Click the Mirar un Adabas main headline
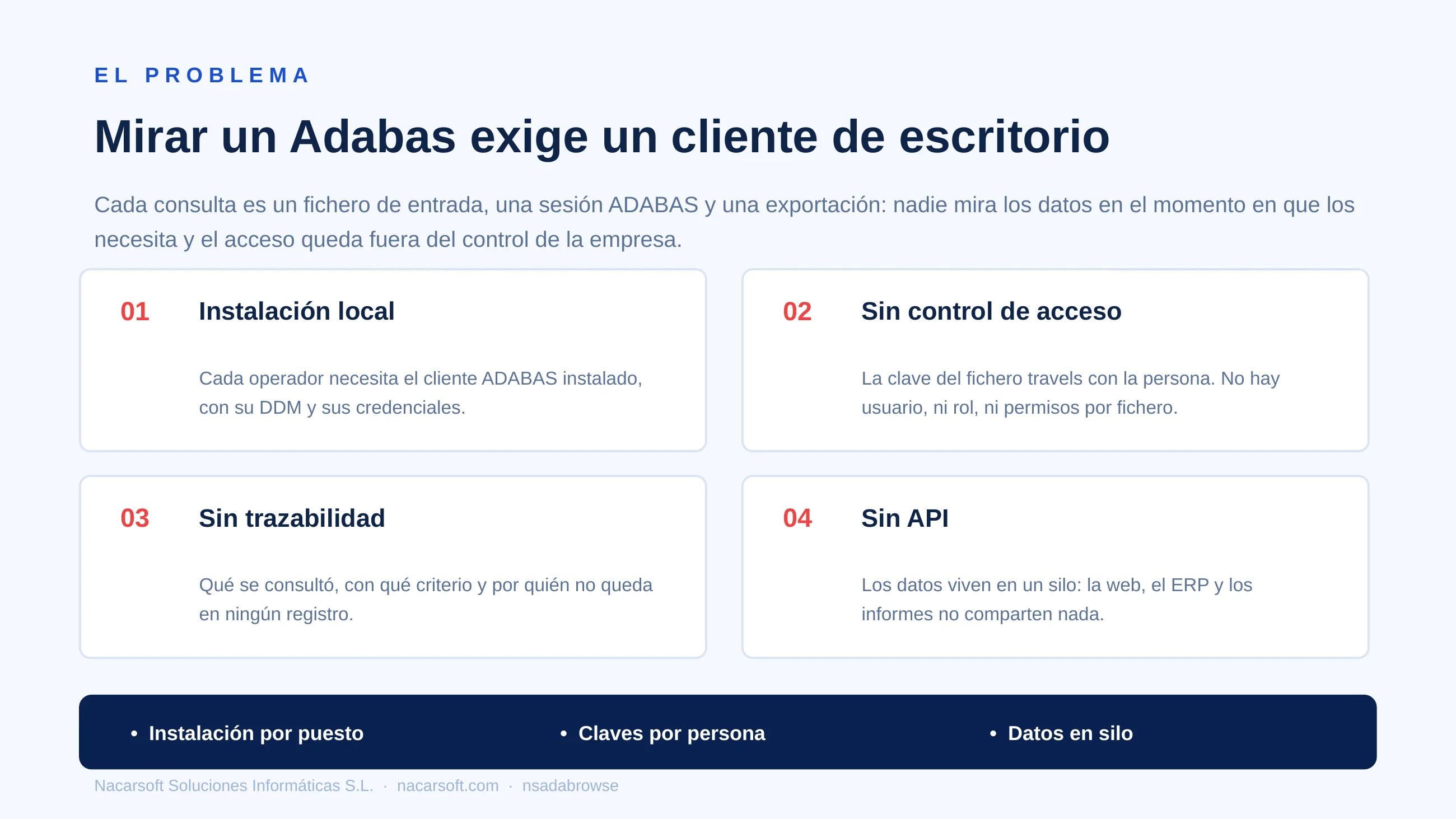1456x819 pixels. click(x=602, y=137)
